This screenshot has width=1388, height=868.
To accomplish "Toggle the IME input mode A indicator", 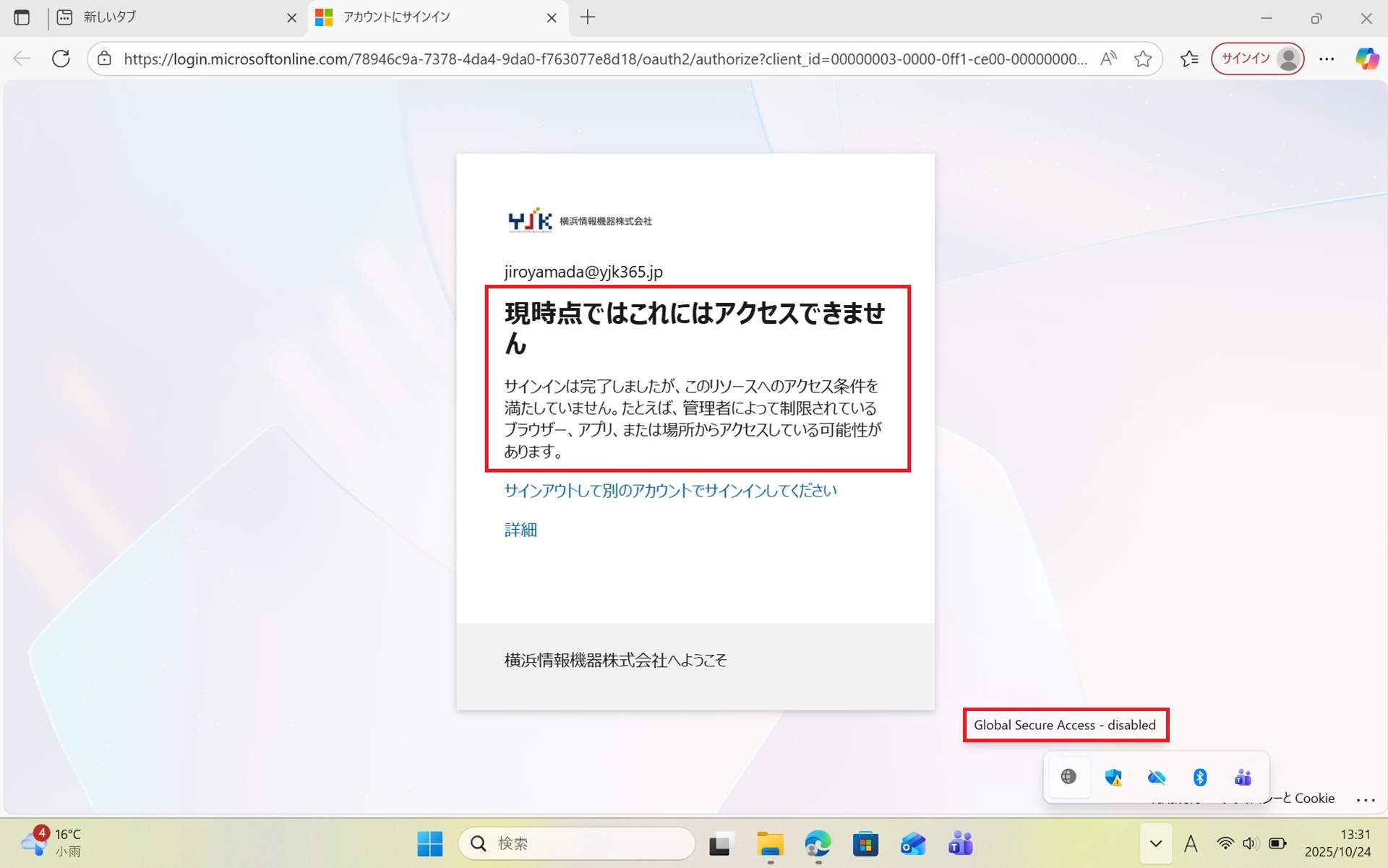I will coord(1190,843).
